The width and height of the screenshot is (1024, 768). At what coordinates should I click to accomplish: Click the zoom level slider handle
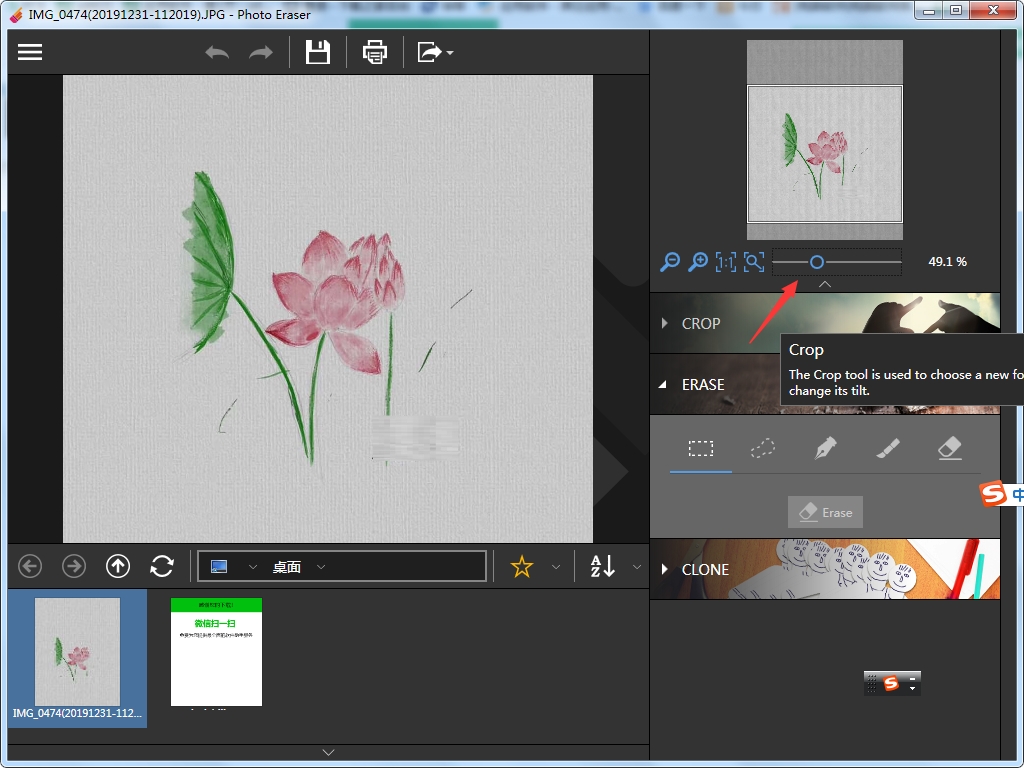[817, 262]
